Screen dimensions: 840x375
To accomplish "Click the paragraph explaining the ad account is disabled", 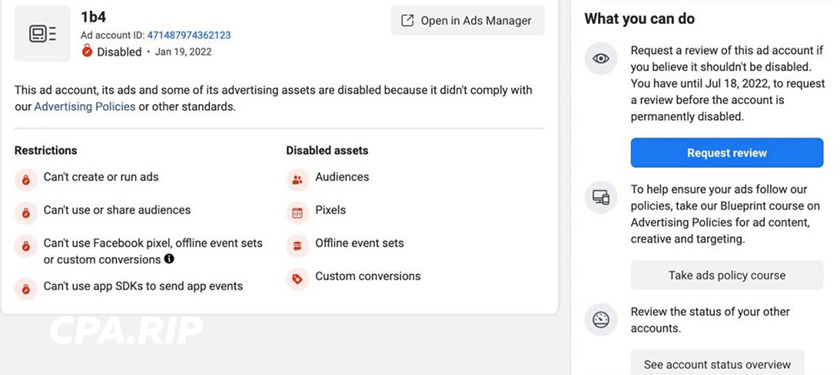I will [273, 98].
